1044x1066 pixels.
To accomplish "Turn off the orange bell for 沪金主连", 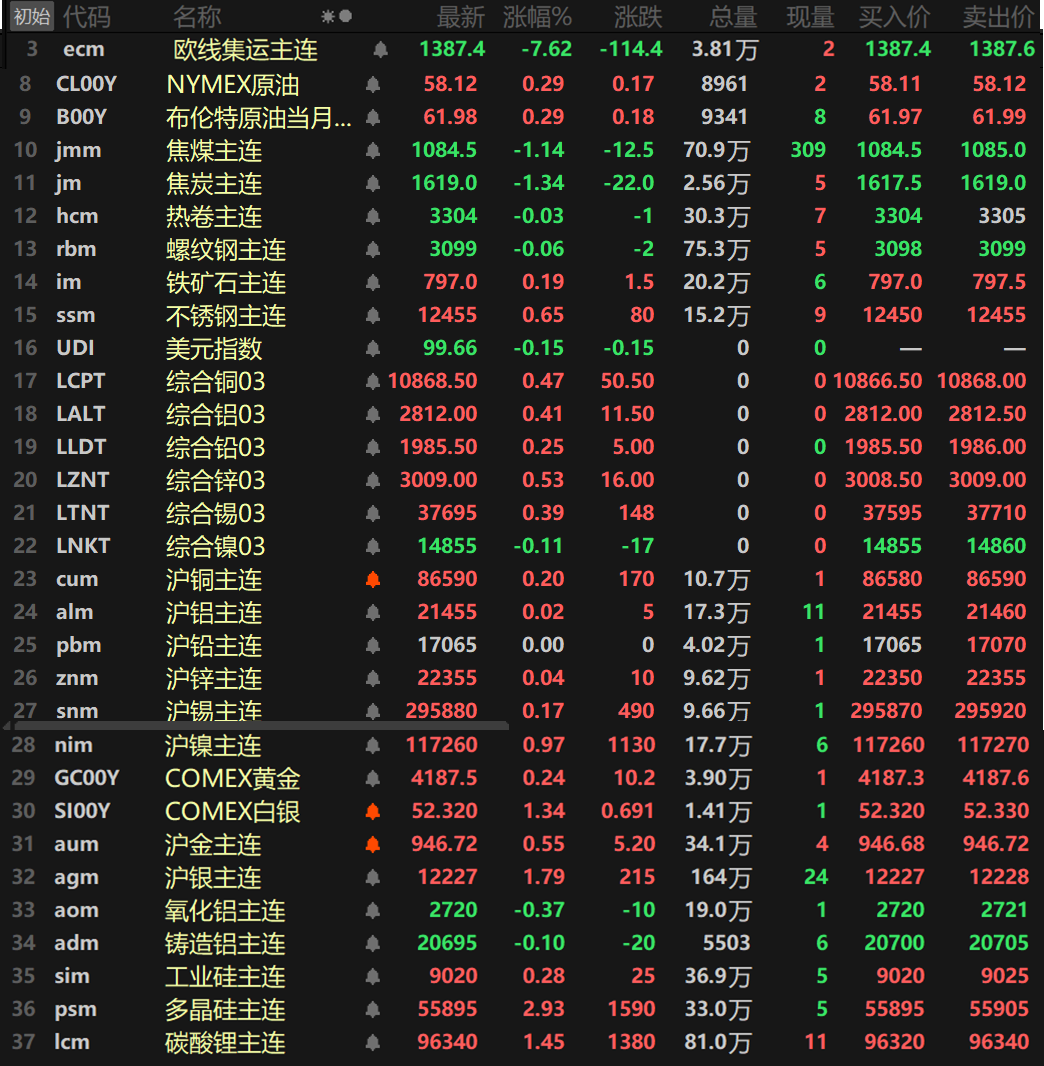I will tap(373, 845).
